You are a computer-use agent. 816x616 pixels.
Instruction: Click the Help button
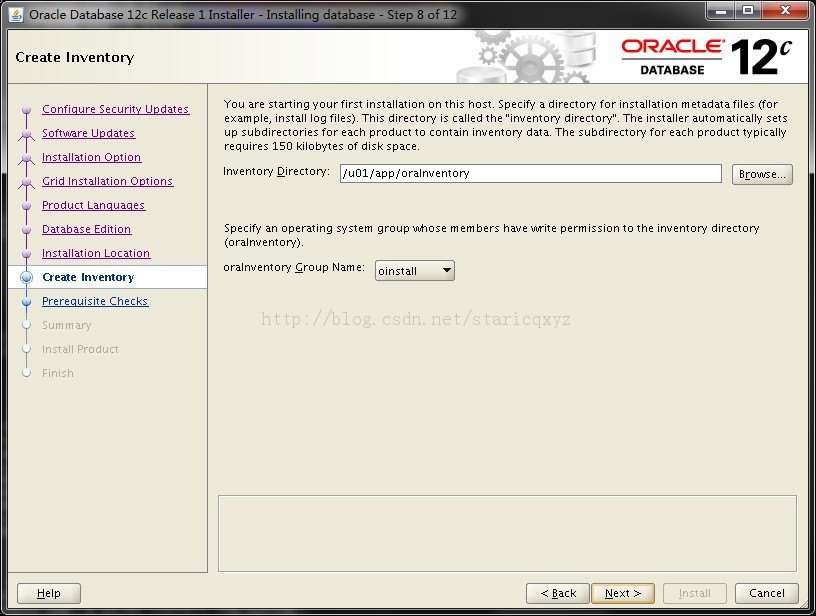point(49,593)
